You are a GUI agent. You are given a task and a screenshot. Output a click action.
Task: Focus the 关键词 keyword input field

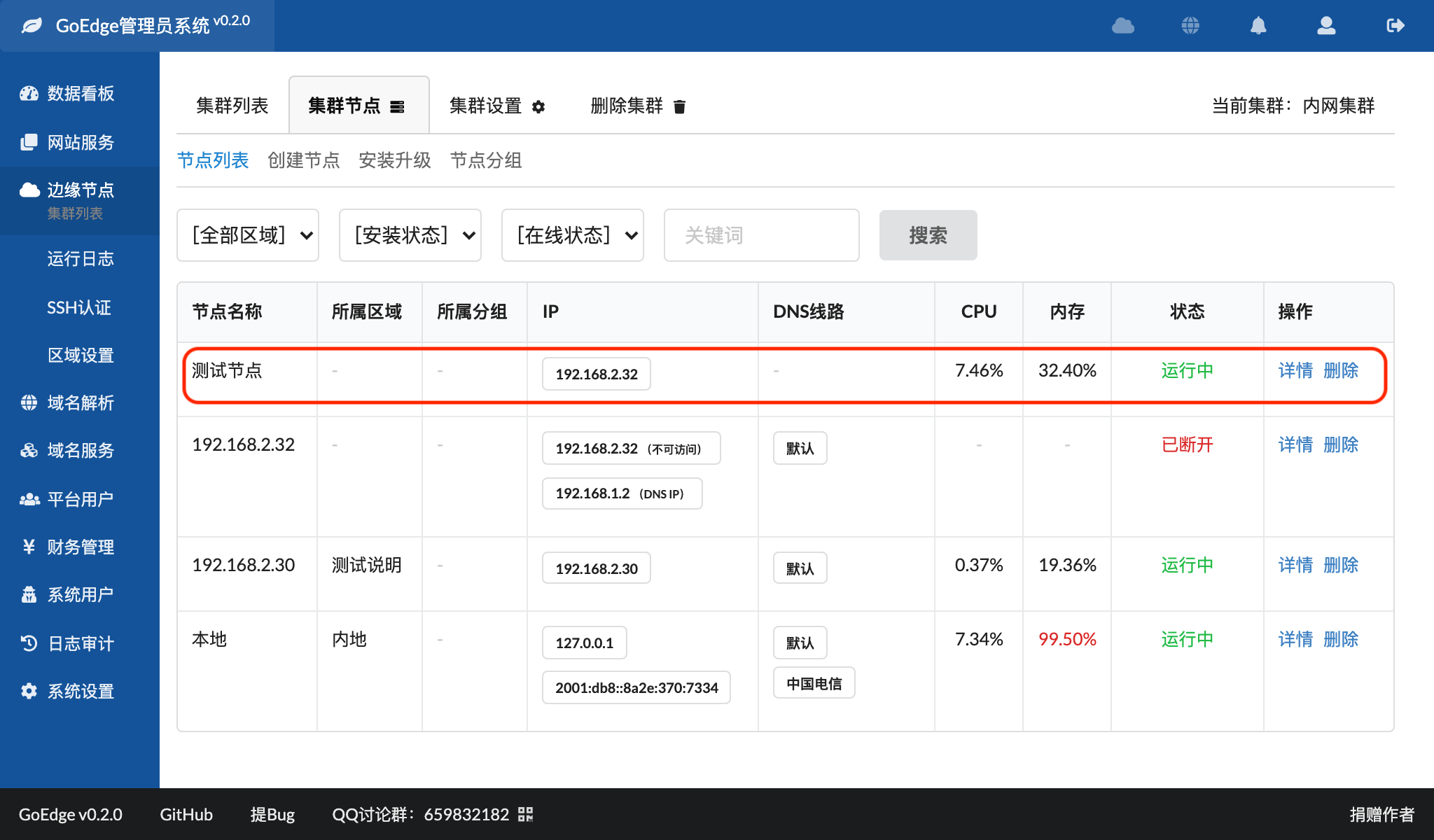[x=761, y=235]
